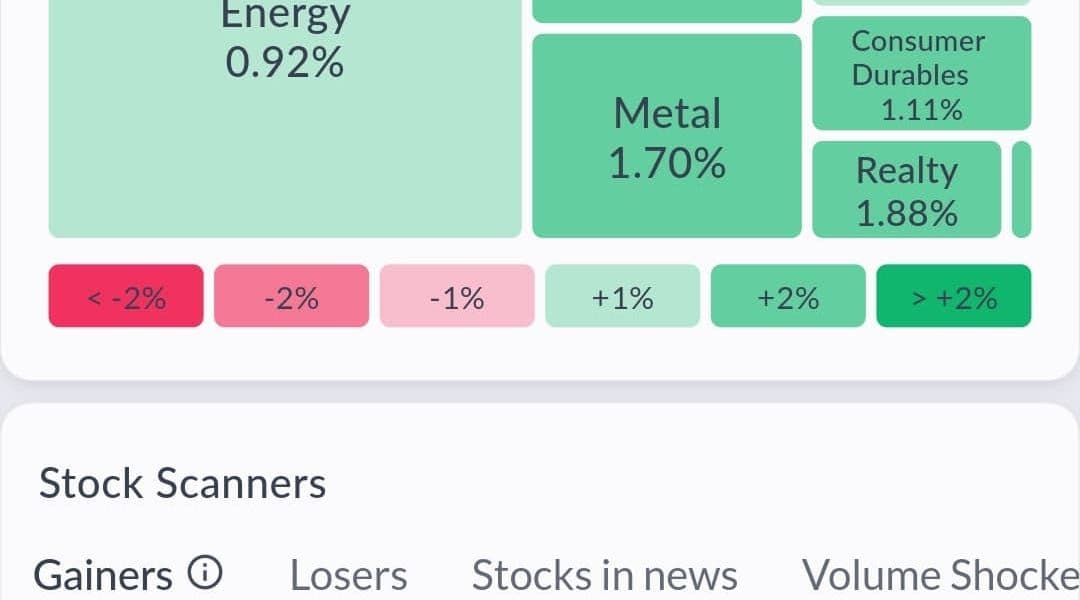Image resolution: width=1080 pixels, height=600 pixels.
Task: Click the Gainers label text
Action: 103,575
